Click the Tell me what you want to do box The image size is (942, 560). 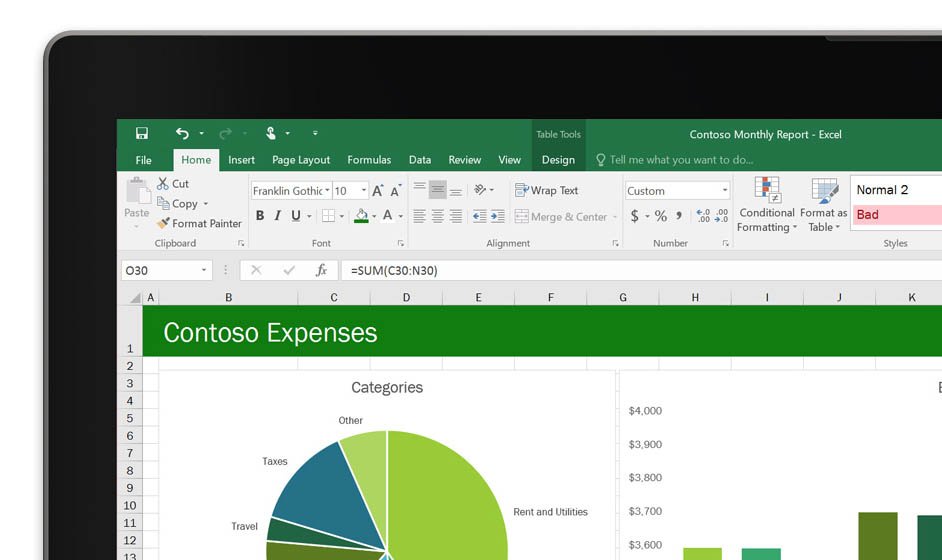[x=675, y=160]
